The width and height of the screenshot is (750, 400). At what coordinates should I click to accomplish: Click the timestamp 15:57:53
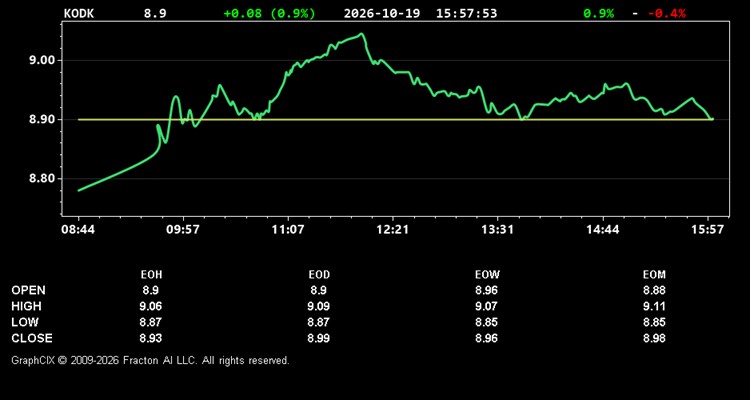click(x=466, y=13)
